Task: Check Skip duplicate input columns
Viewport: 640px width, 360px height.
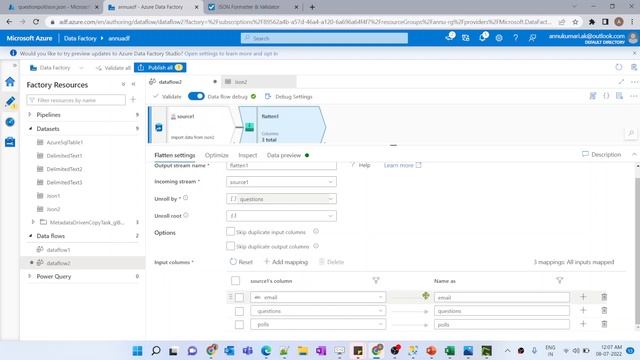Action: [230, 231]
